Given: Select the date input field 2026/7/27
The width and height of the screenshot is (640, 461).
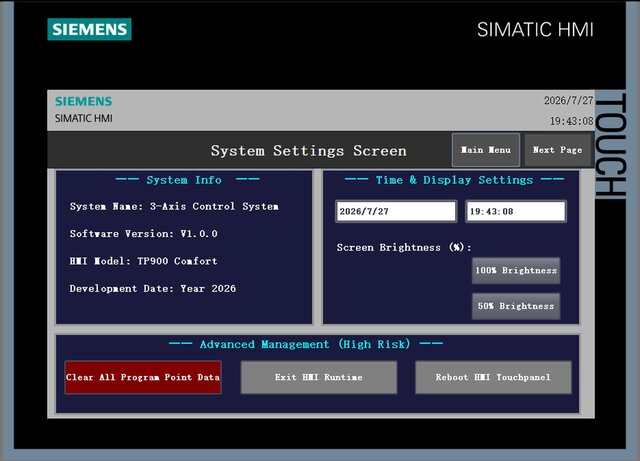Looking at the screenshot, I should (396, 211).
